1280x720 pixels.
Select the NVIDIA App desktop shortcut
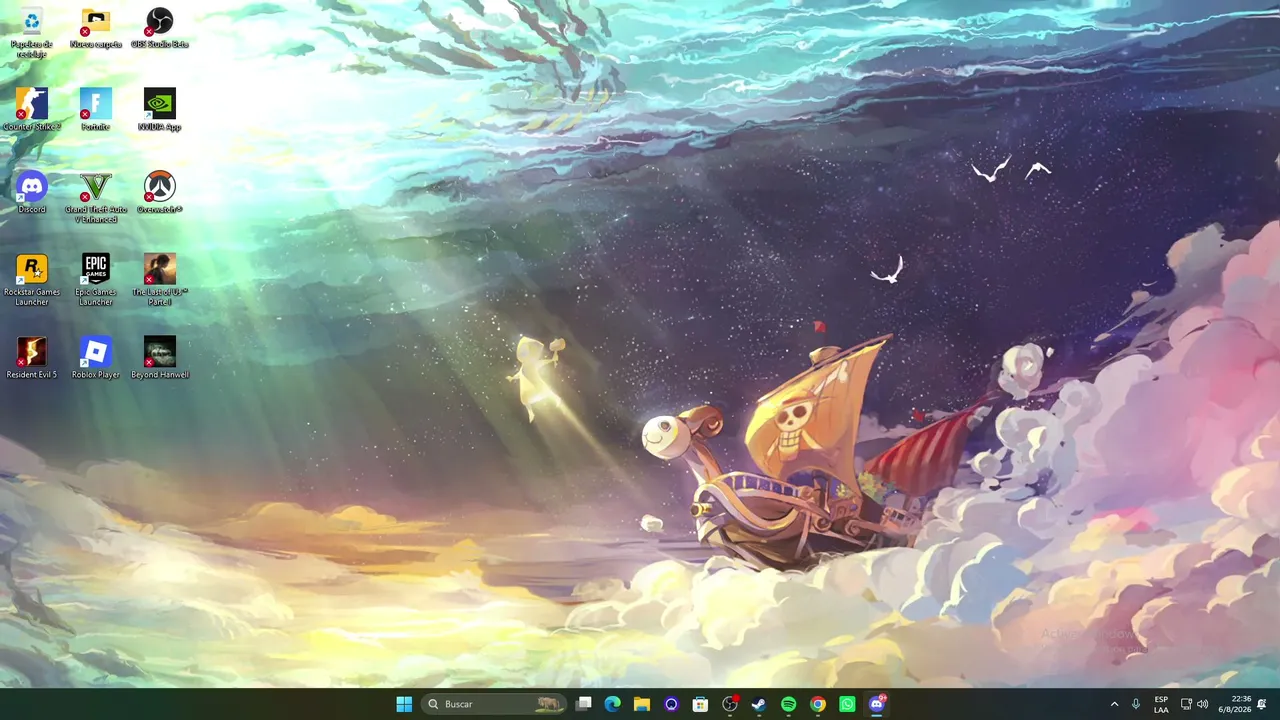[x=160, y=110]
